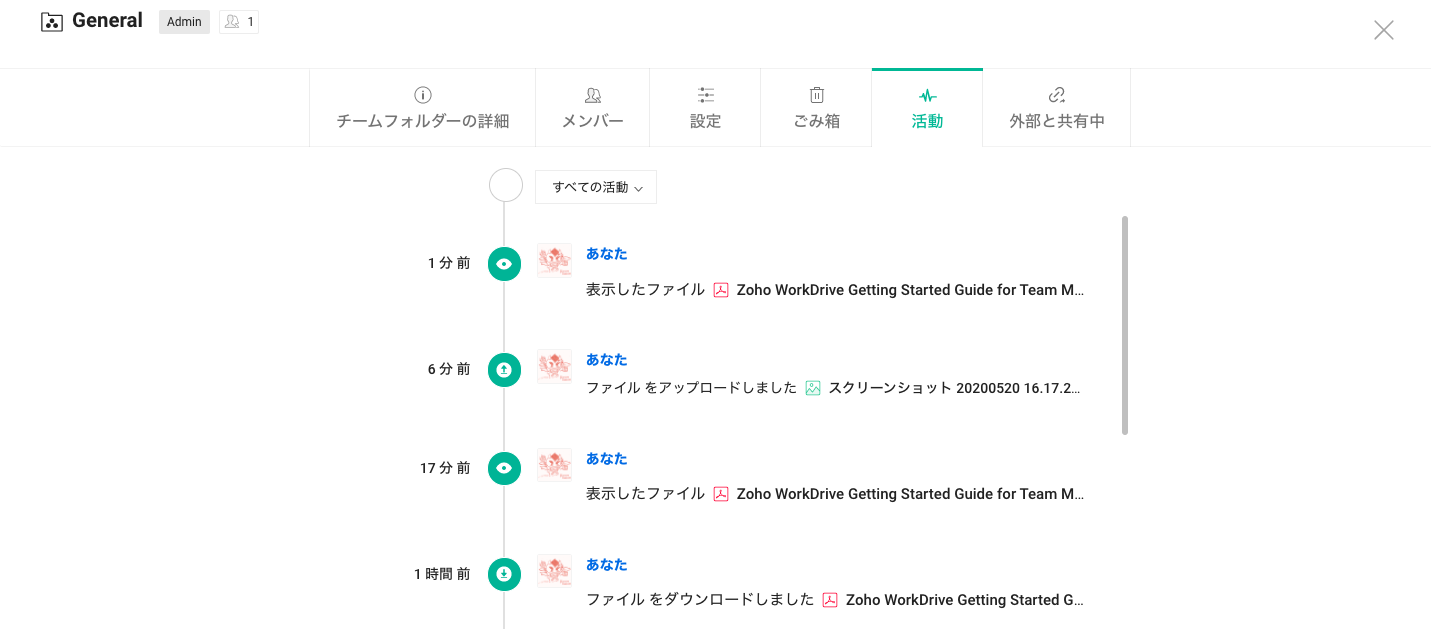Open the downloaded Zoho WorkDrive Getting Started file
The width and height of the screenshot is (1431, 629).
964,600
